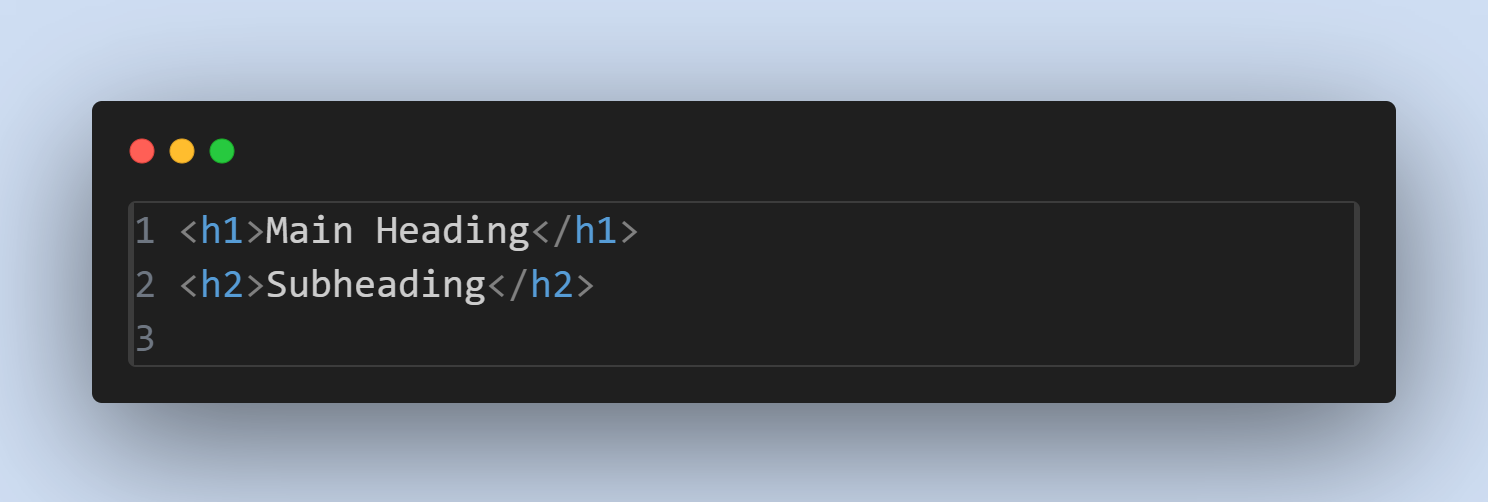Place cursor in the opening h1 tag
The height and width of the screenshot is (502, 1488).
(x=222, y=232)
